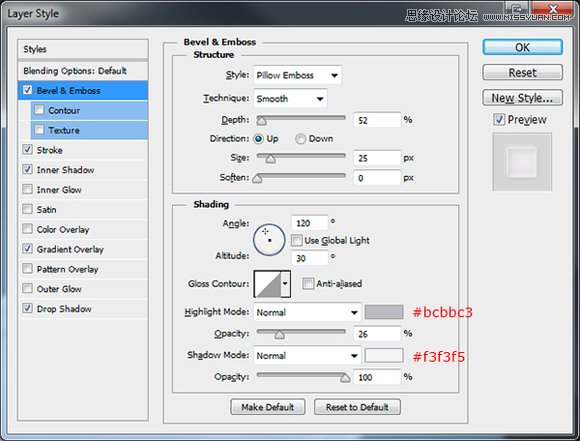Click the Angle dial light direction widget
This screenshot has height=441, width=580.
pyautogui.click(x=269, y=240)
